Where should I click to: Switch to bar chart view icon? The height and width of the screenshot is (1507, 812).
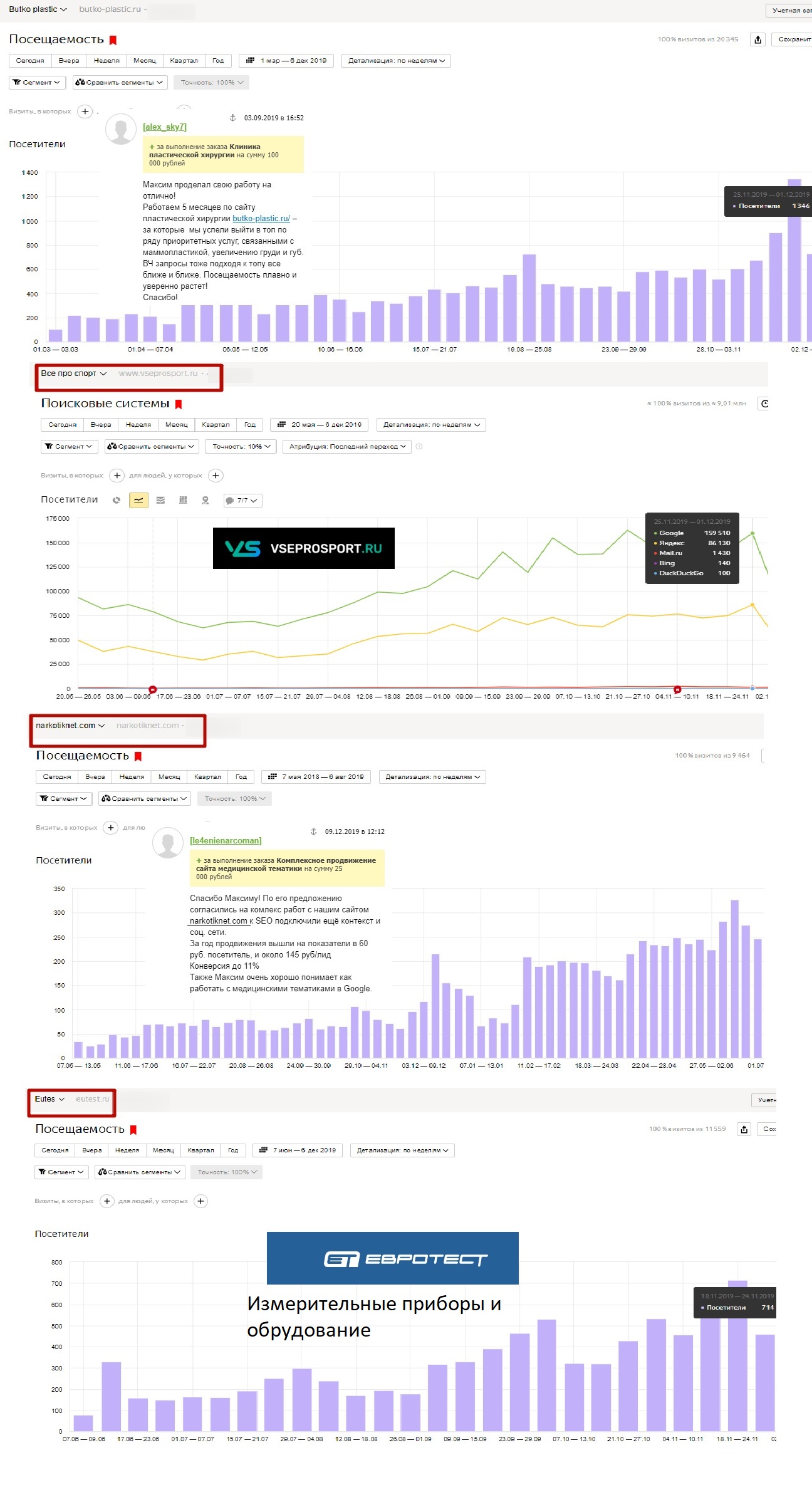(x=183, y=500)
